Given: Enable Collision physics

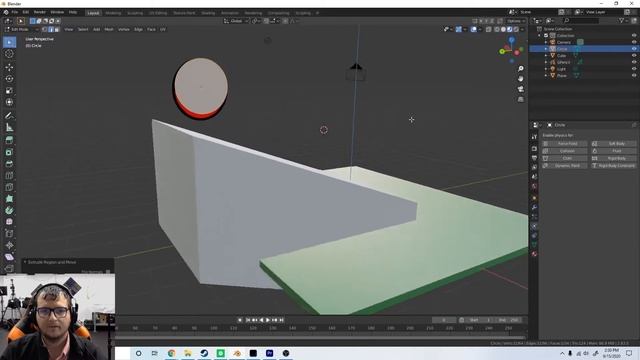Looking at the screenshot, I should pyautogui.click(x=564, y=151).
